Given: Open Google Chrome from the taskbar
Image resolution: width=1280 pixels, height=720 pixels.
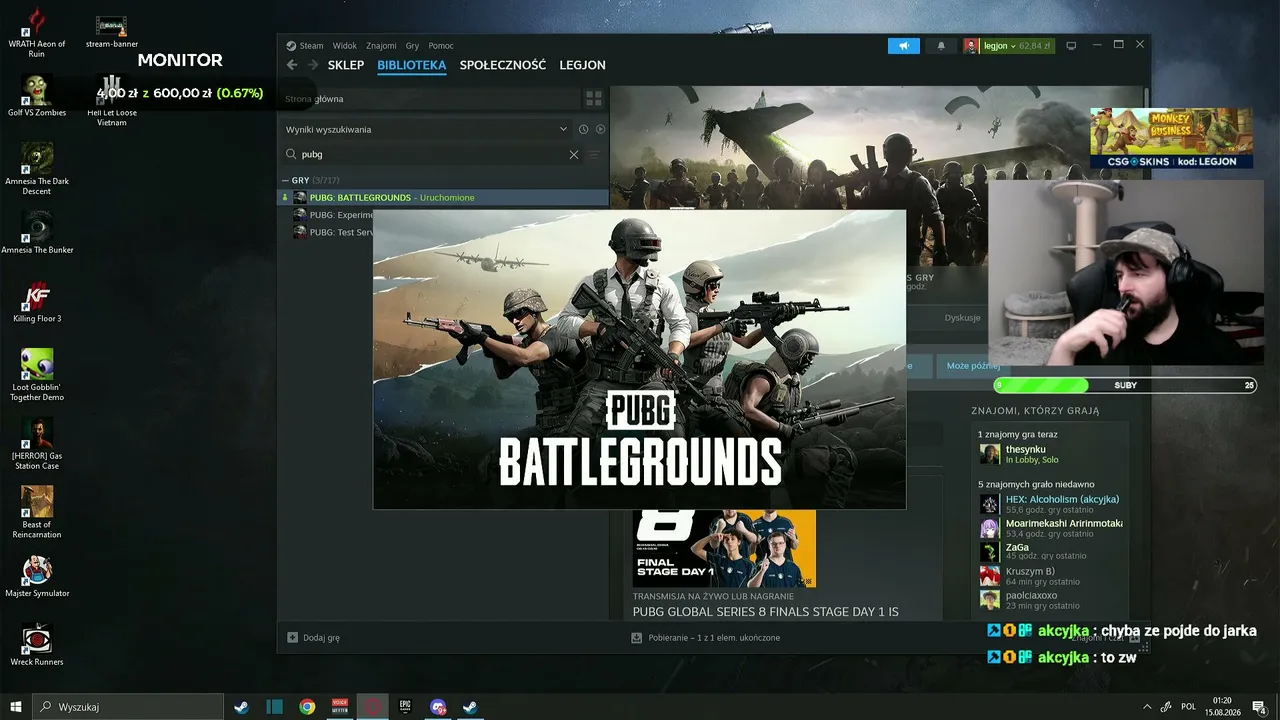Looking at the screenshot, I should click(x=307, y=707).
